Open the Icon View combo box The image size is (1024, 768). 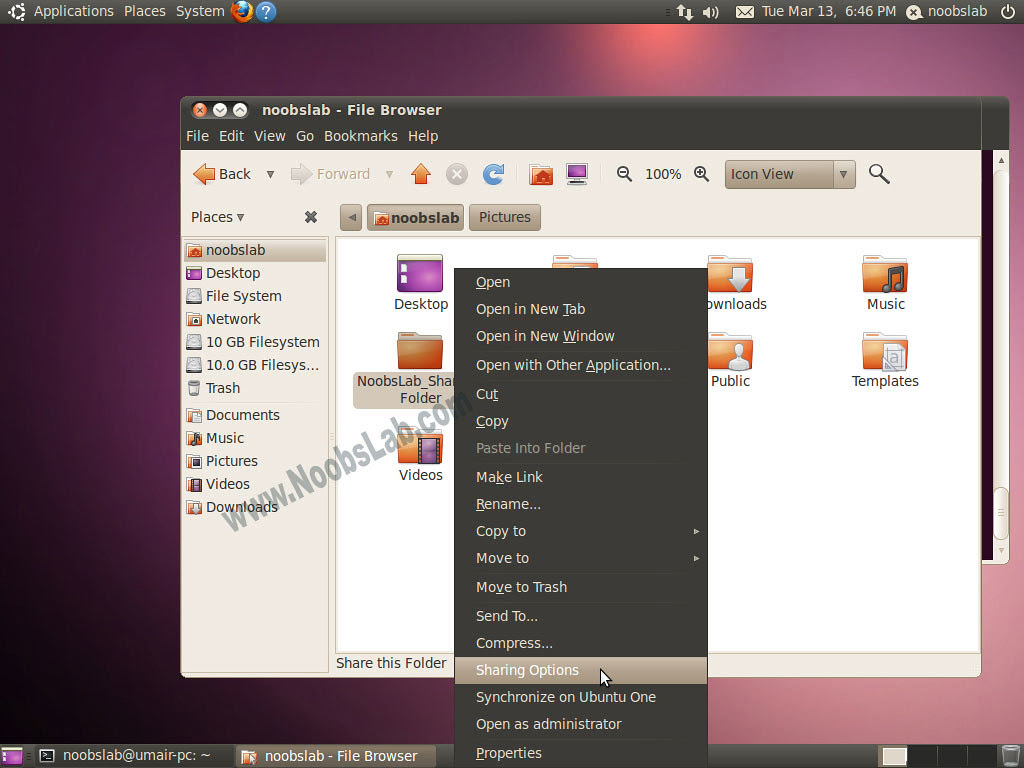(790, 174)
